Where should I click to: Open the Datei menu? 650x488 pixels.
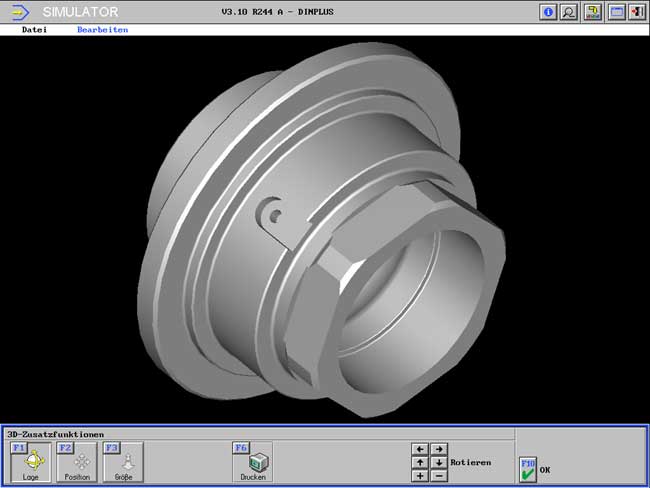pyautogui.click(x=34, y=30)
